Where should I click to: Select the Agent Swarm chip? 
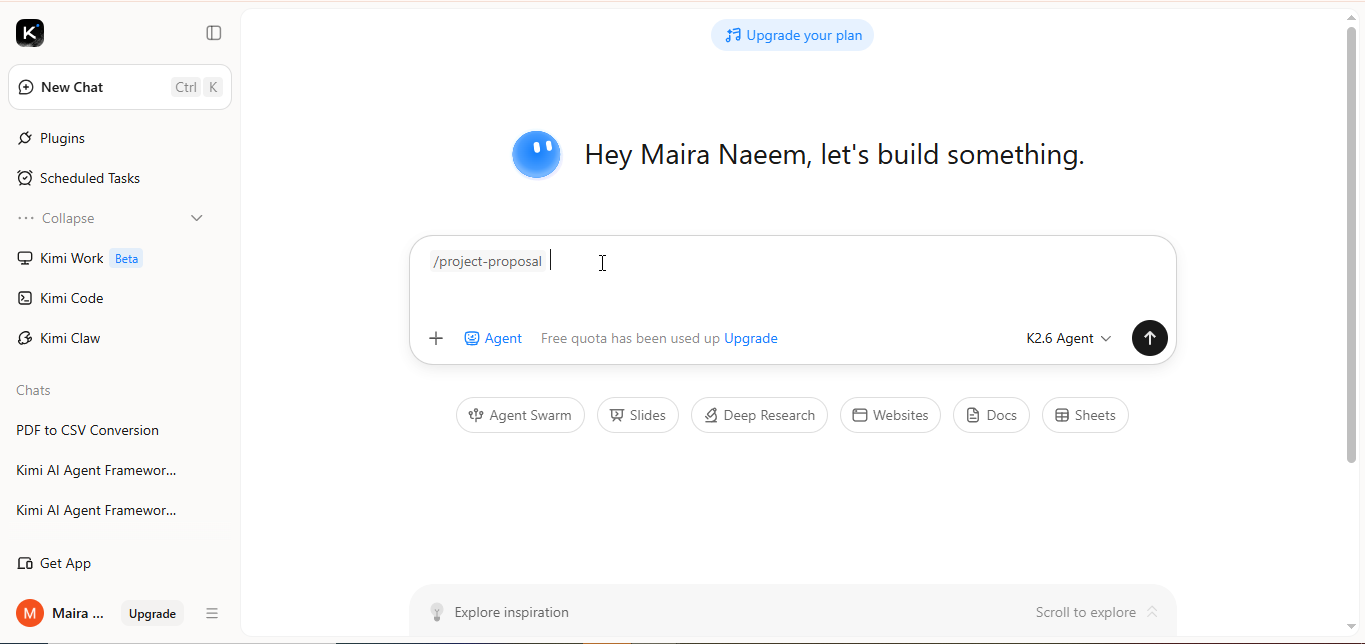[x=520, y=415]
